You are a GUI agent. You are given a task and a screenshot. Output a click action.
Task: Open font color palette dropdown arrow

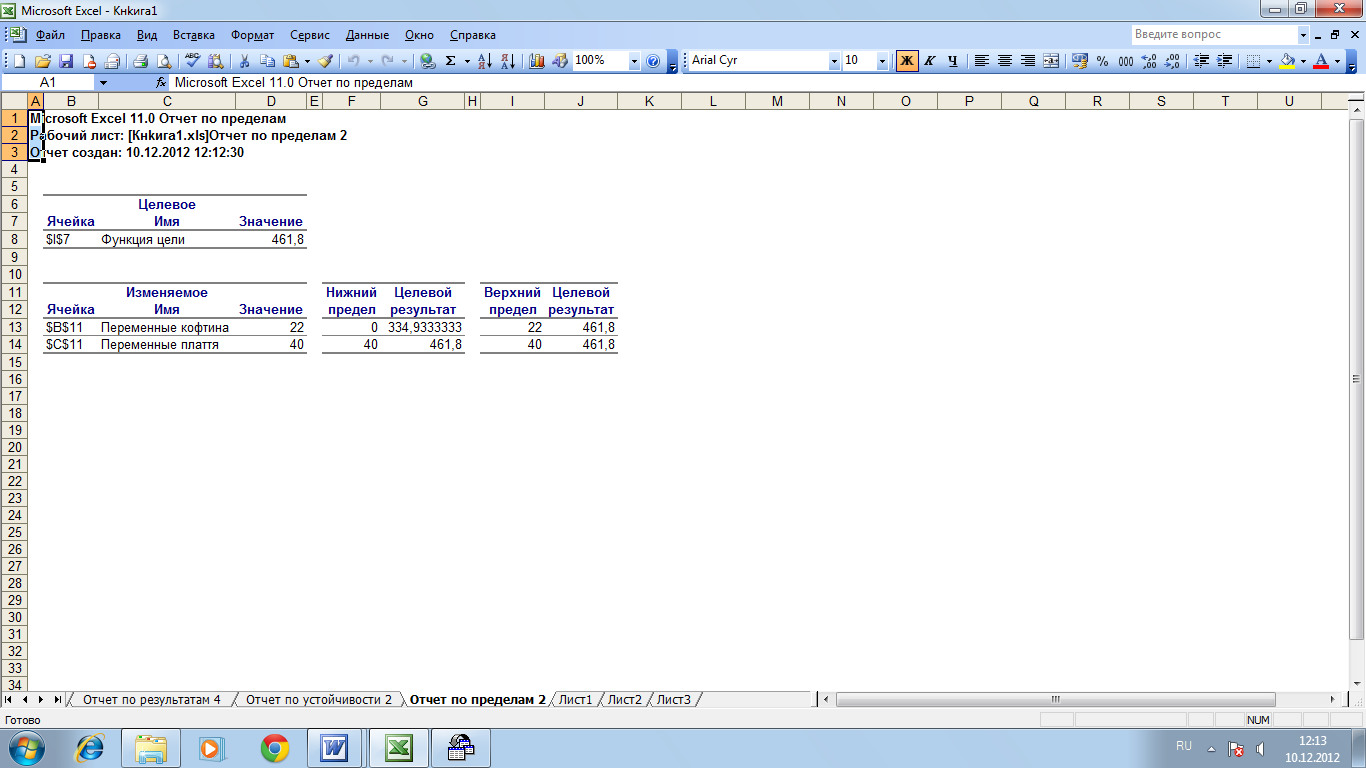[x=1337, y=61]
